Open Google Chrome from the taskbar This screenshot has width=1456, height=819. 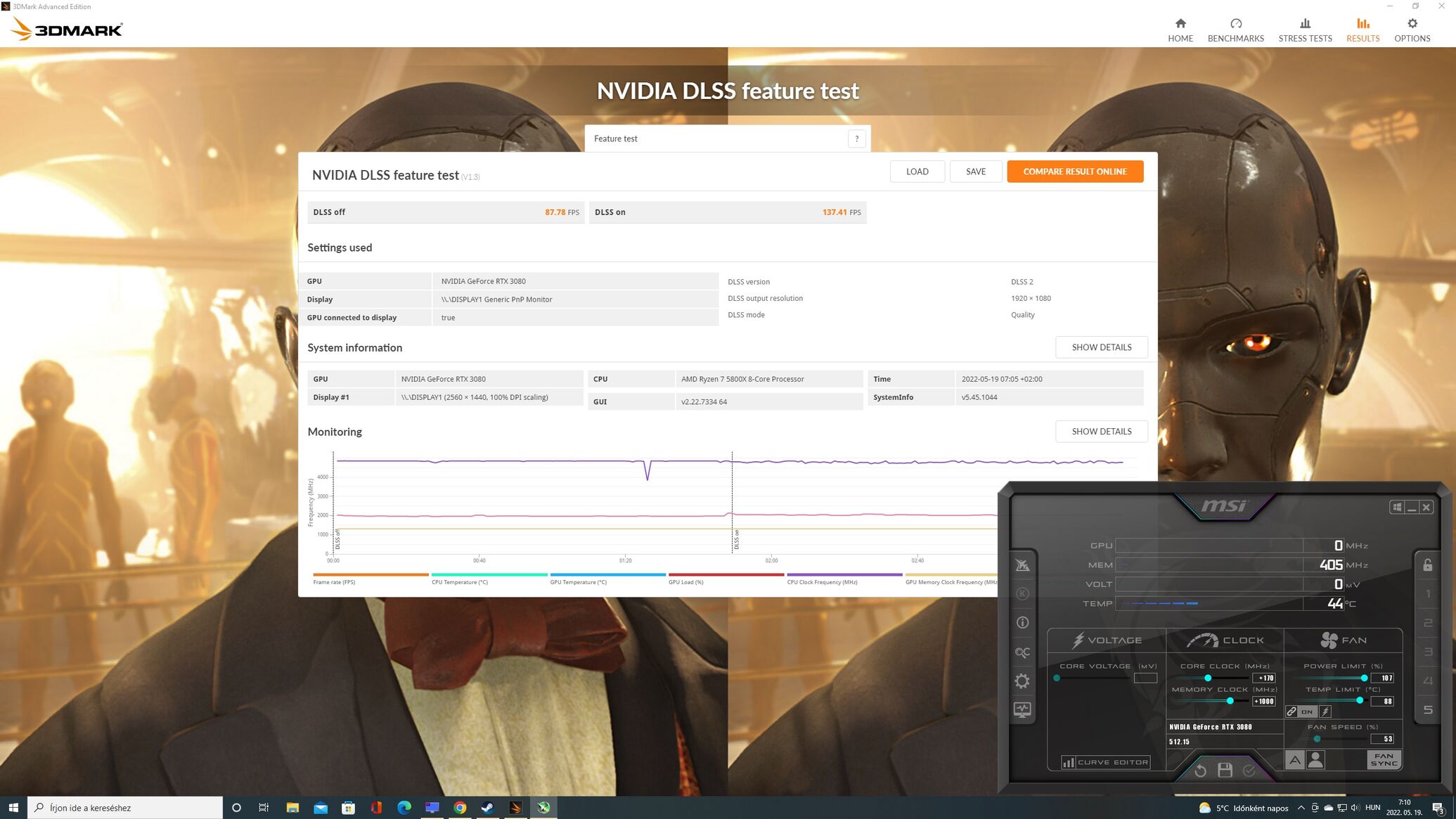click(460, 808)
